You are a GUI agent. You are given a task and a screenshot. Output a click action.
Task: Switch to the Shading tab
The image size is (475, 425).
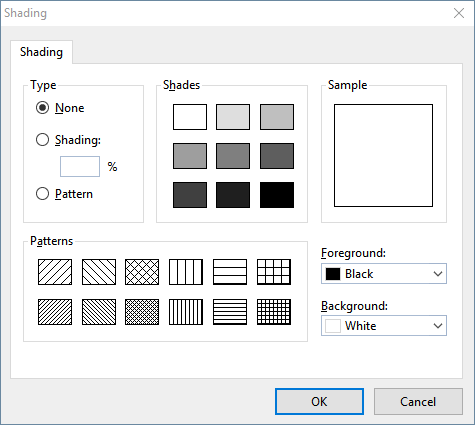pyautogui.click(x=41, y=52)
